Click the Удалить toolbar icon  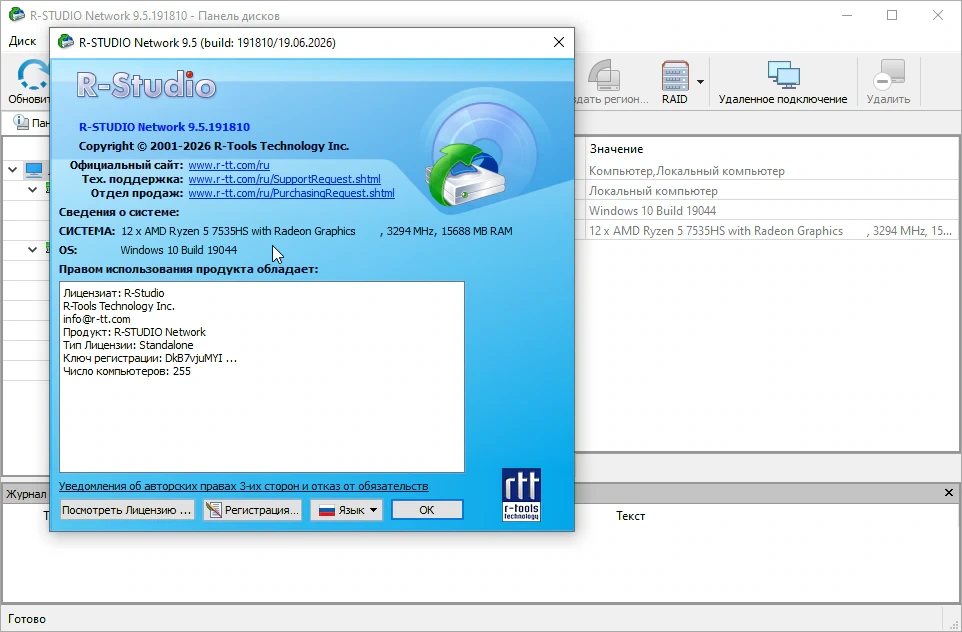pyautogui.click(x=888, y=76)
